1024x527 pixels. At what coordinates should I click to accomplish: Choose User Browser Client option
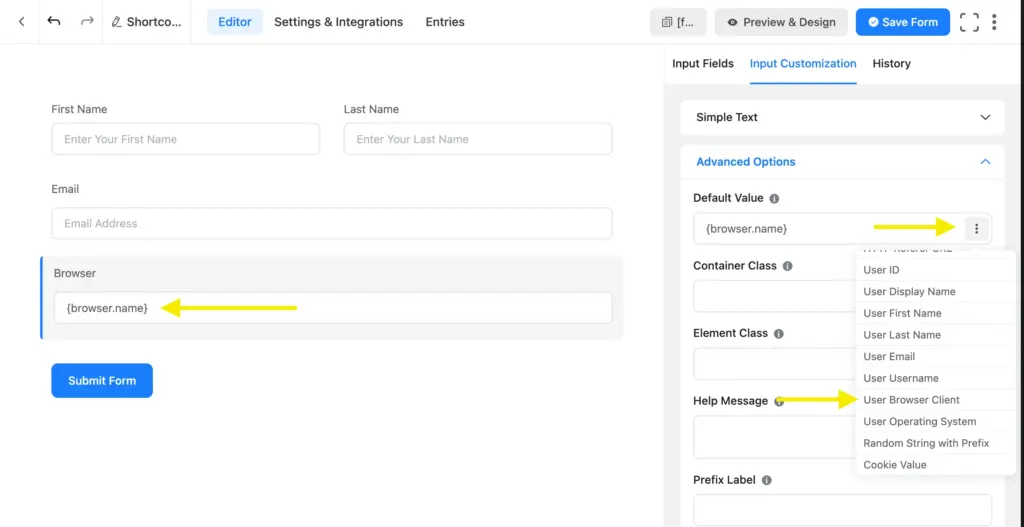tap(935, 400)
